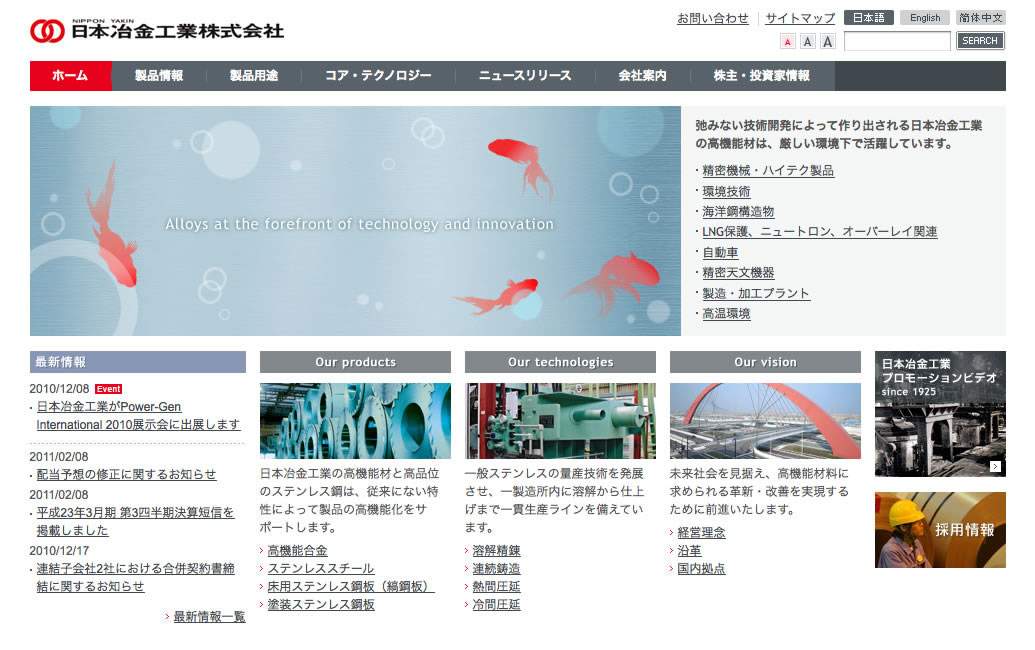Select the medium font size A icon
Viewport: 1035px width, 650px height.
(807, 42)
